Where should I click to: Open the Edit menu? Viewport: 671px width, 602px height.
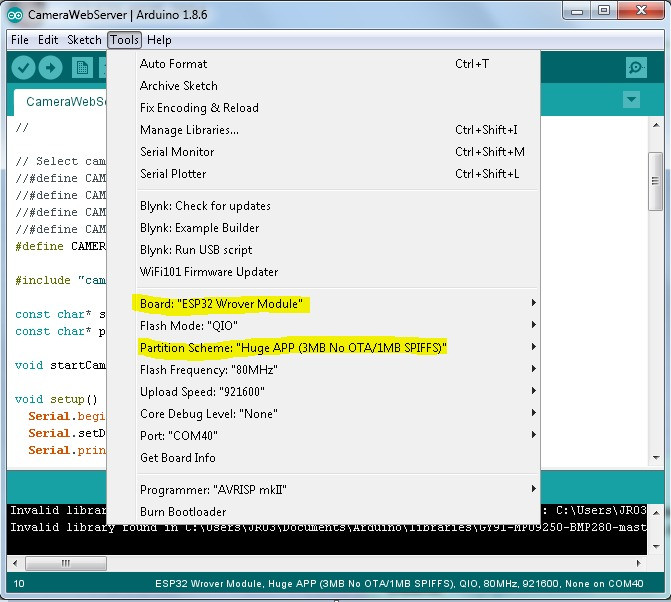[x=48, y=40]
